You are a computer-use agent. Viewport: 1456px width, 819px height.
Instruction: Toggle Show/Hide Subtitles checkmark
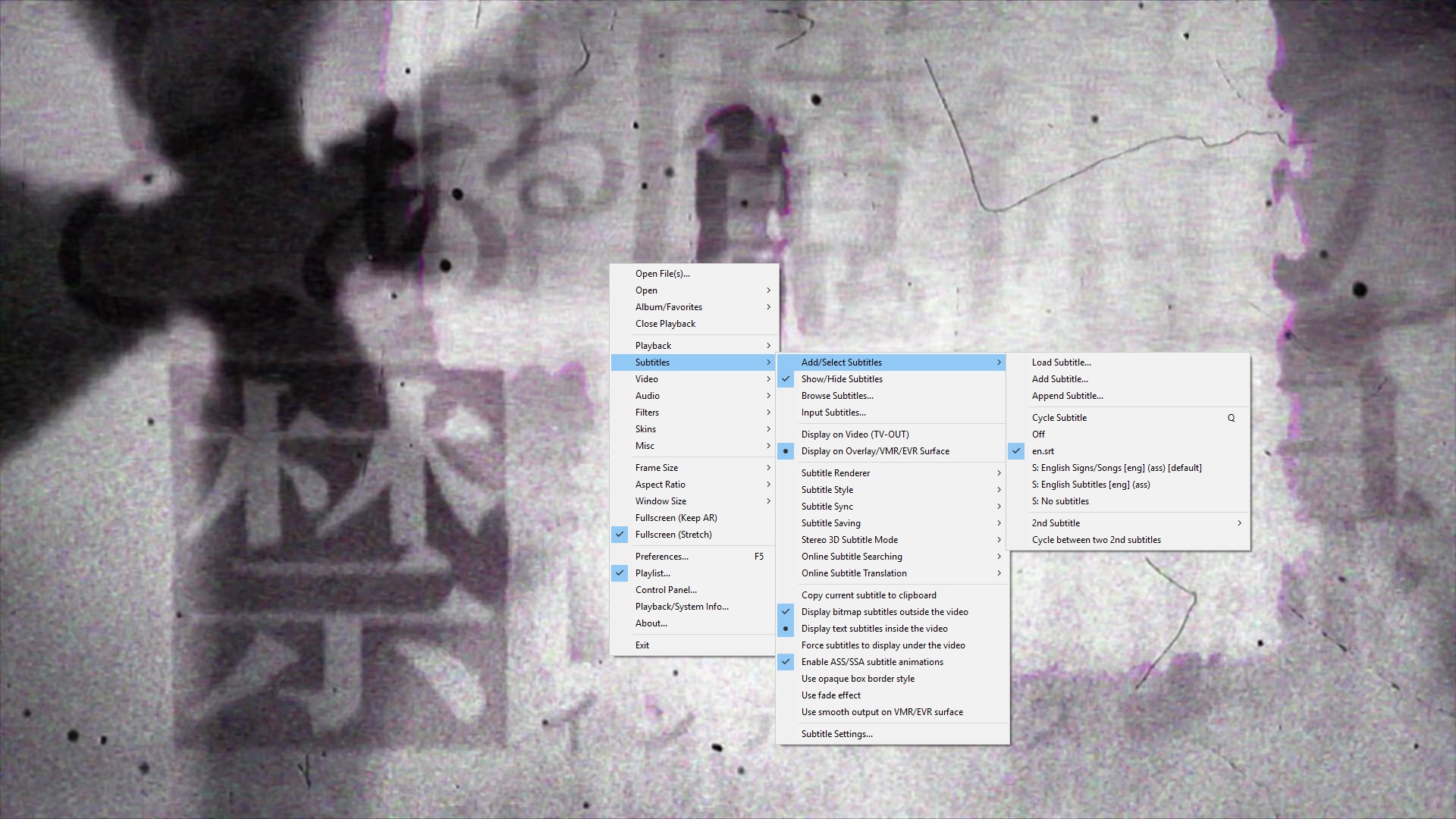pyautogui.click(x=842, y=379)
